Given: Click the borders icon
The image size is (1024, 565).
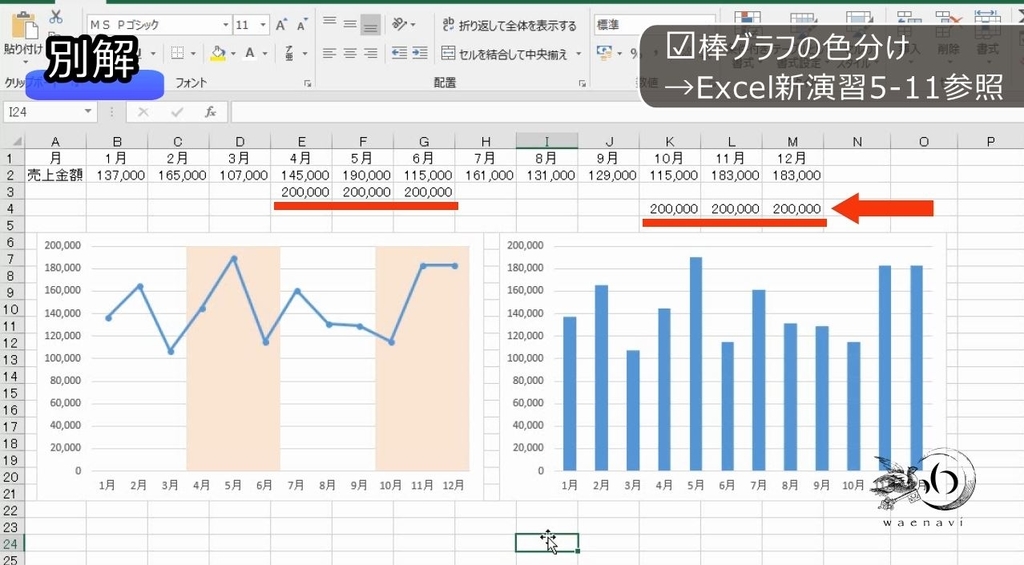Looking at the screenshot, I should click(x=177, y=53).
